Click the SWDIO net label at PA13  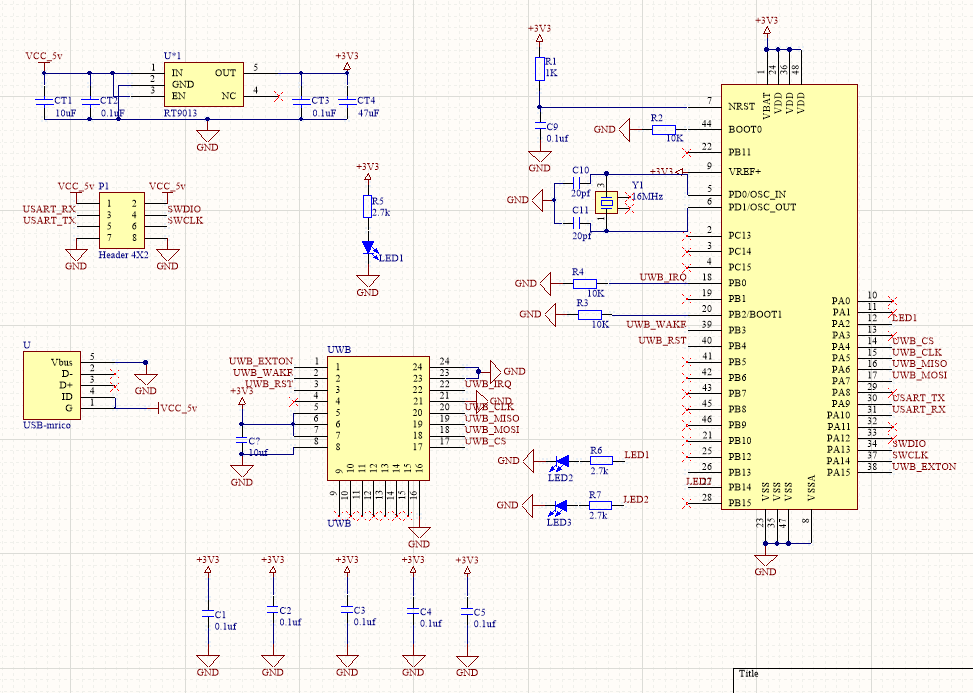tap(909, 444)
